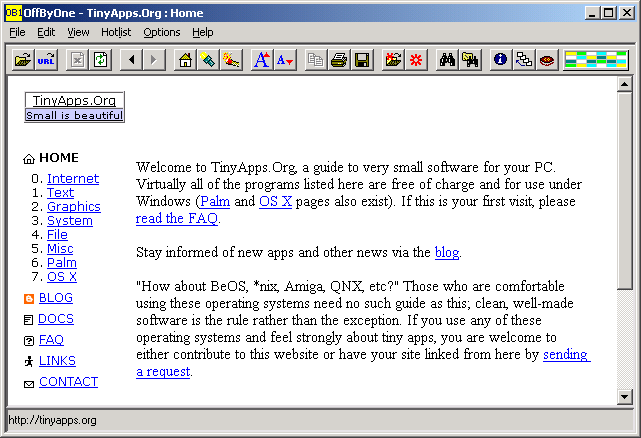Reload the page with the refresh icon
The width and height of the screenshot is (641, 438).
point(100,60)
